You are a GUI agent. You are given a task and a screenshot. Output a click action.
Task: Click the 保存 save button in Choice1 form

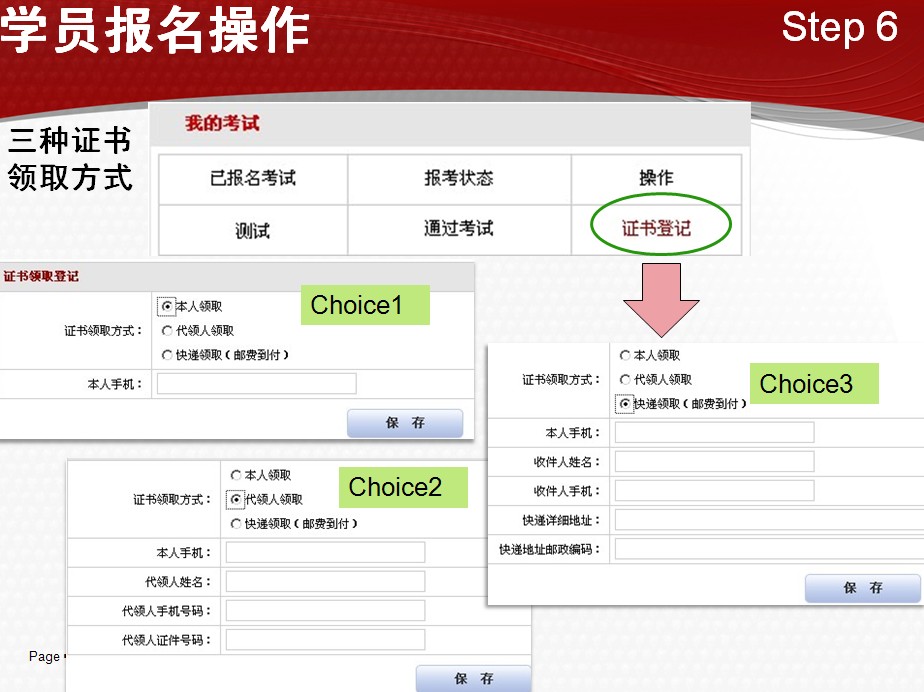(404, 422)
